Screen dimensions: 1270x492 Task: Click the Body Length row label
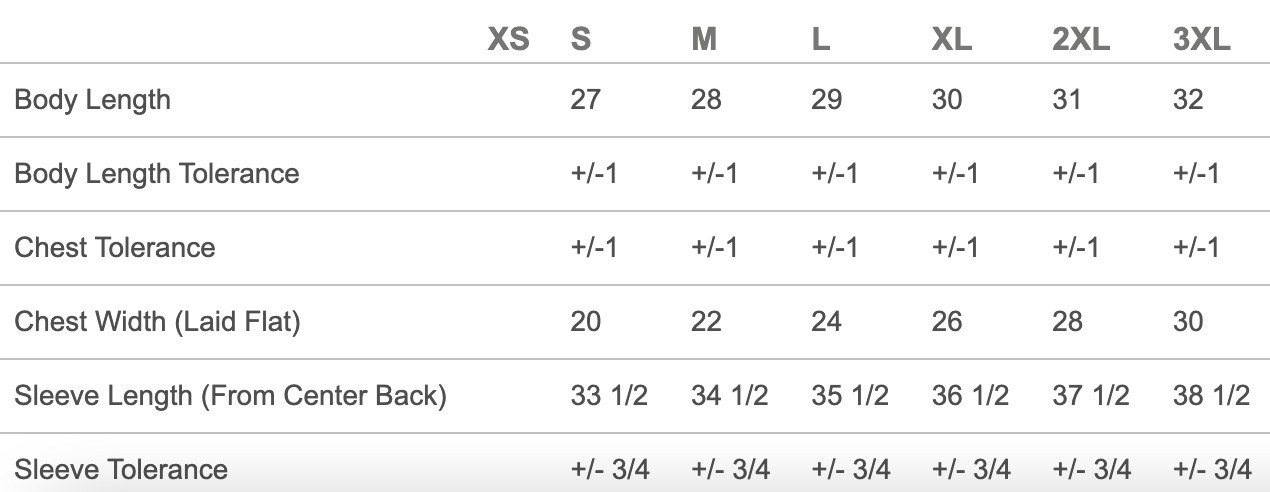[x=92, y=100]
